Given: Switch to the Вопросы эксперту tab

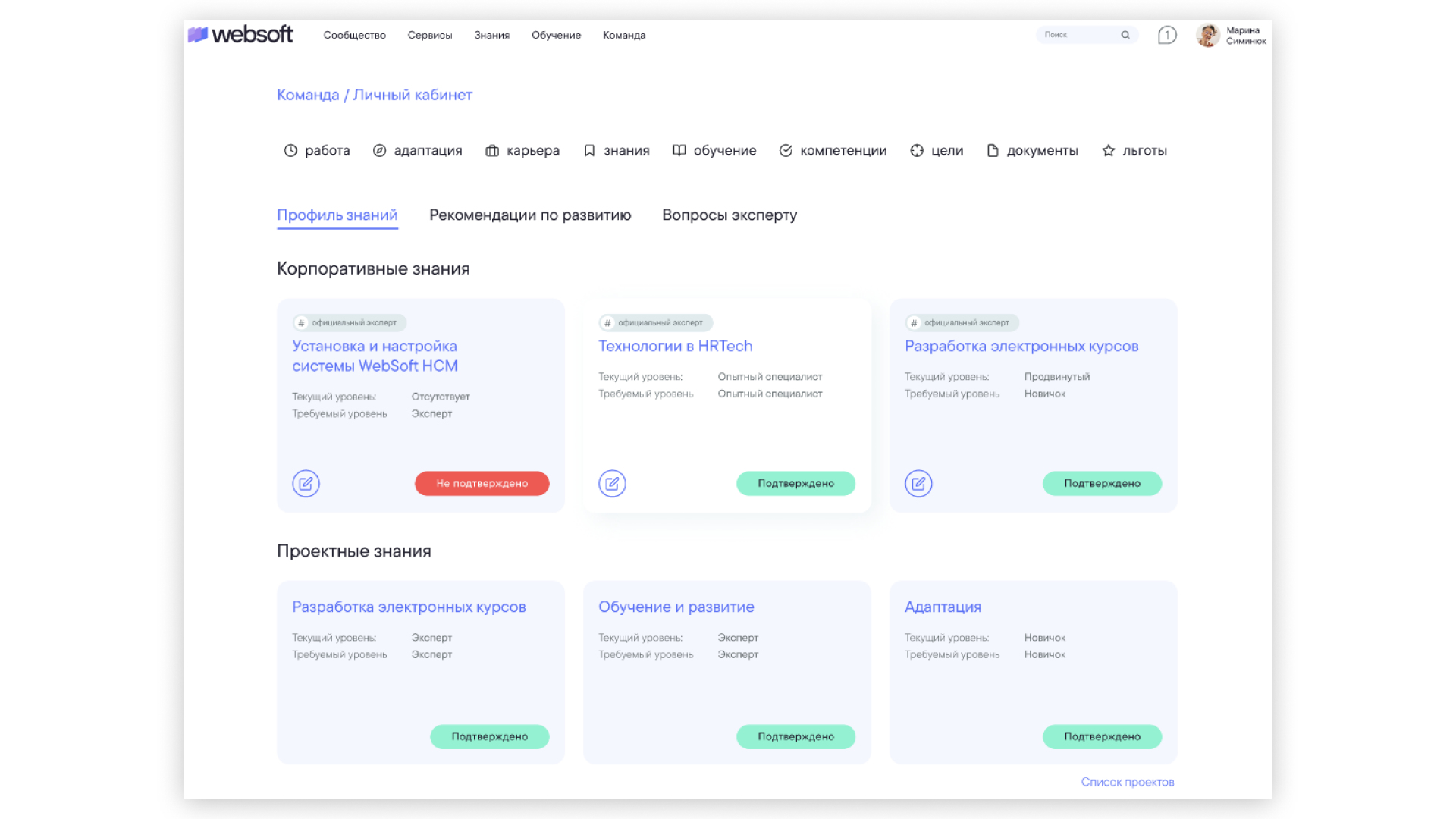Looking at the screenshot, I should pos(730,215).
